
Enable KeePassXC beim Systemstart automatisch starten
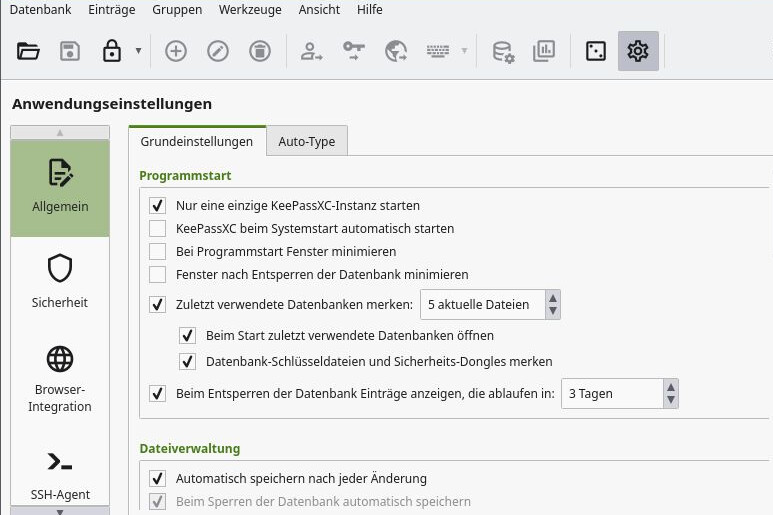tap(158, 229)
